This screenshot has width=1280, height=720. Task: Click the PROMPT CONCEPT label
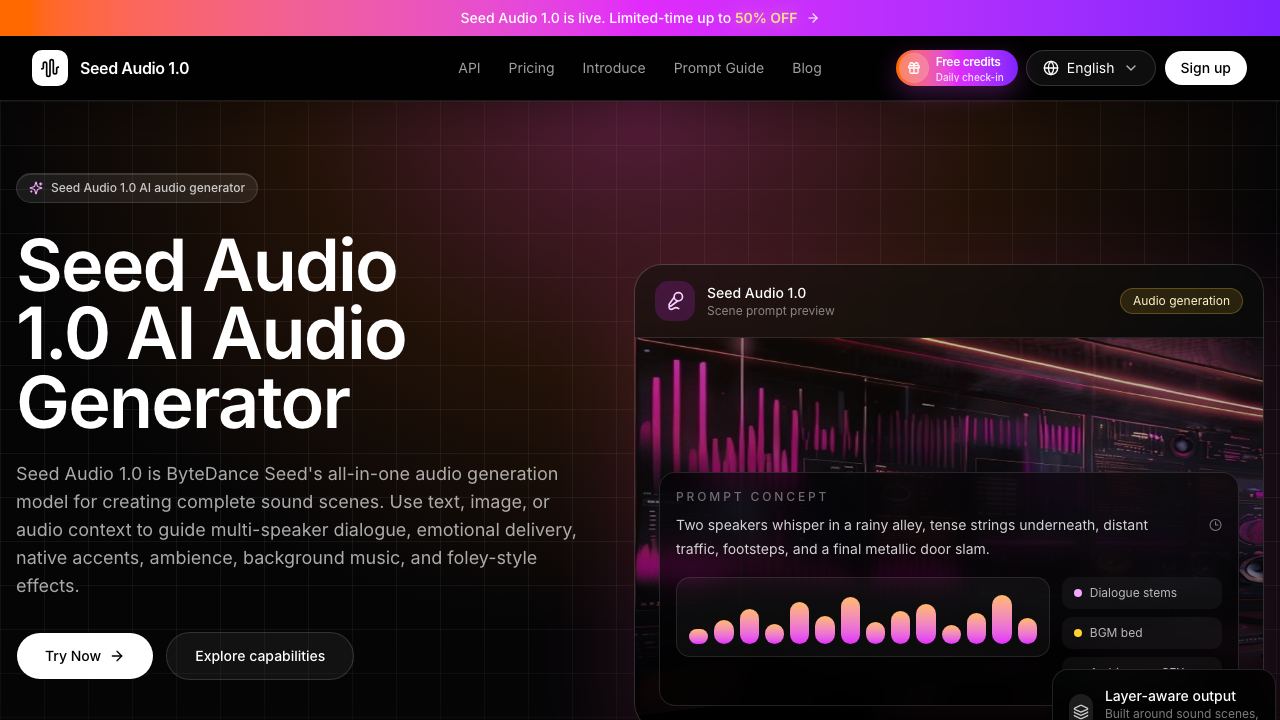click(x=752, y=497)
